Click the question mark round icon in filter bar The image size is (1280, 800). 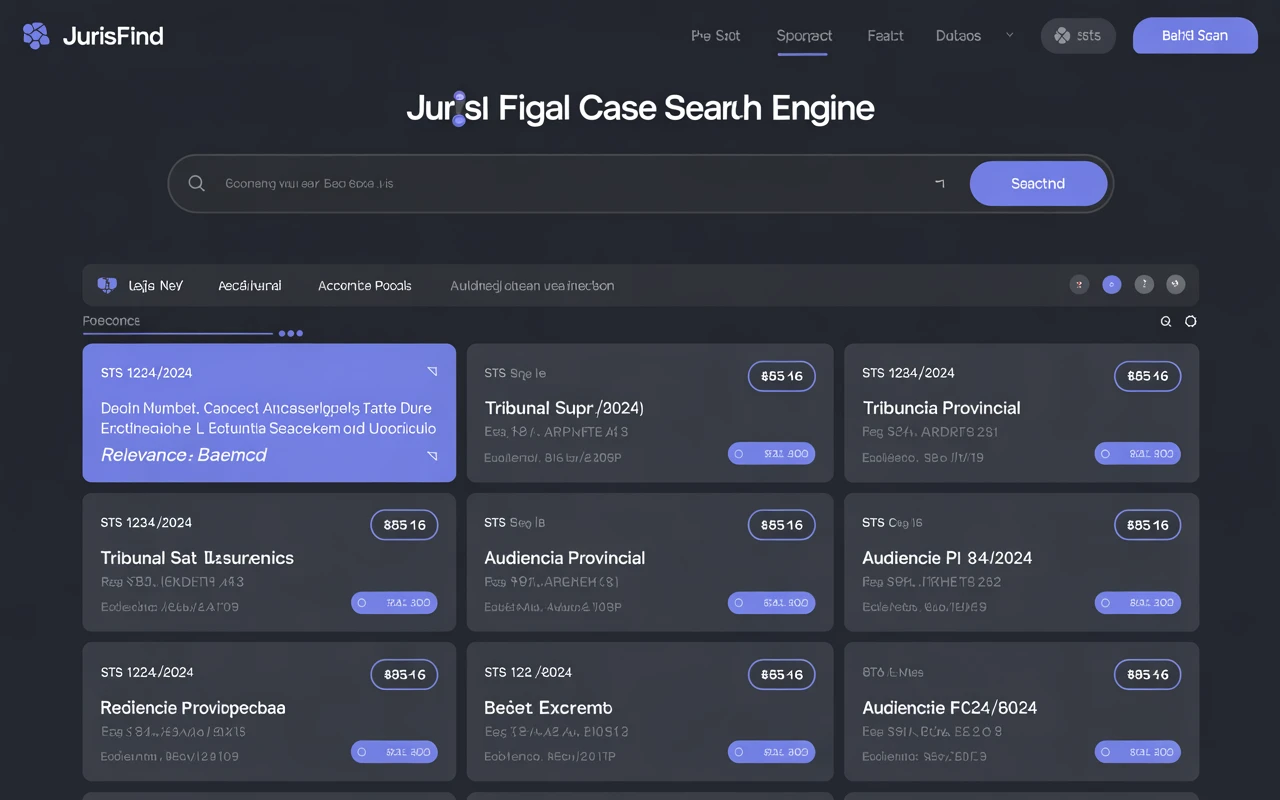1144,285
